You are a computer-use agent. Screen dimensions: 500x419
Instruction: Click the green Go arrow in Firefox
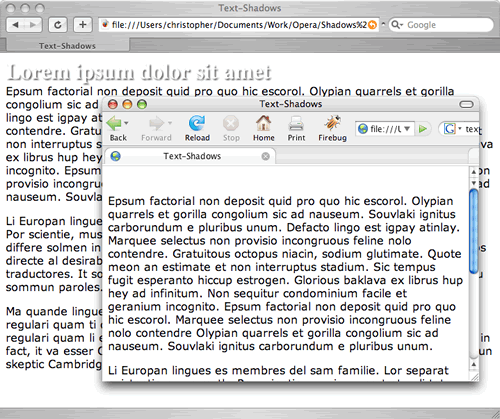point(423,129)
